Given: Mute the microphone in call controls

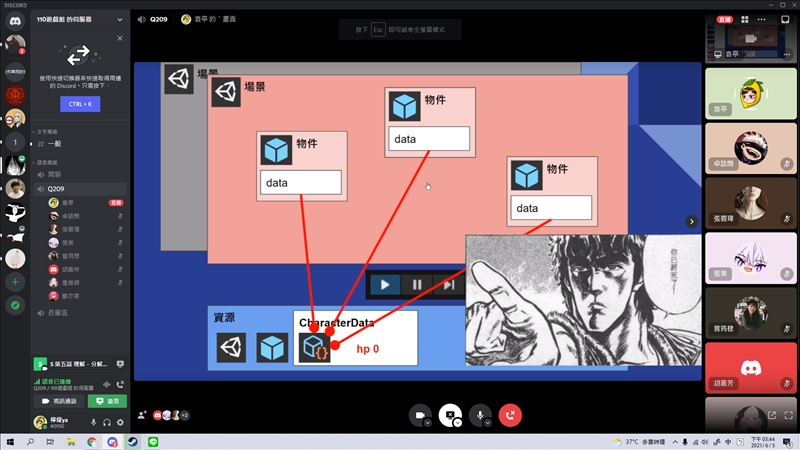Looking at the screenshot, I should tap(481, 414).
